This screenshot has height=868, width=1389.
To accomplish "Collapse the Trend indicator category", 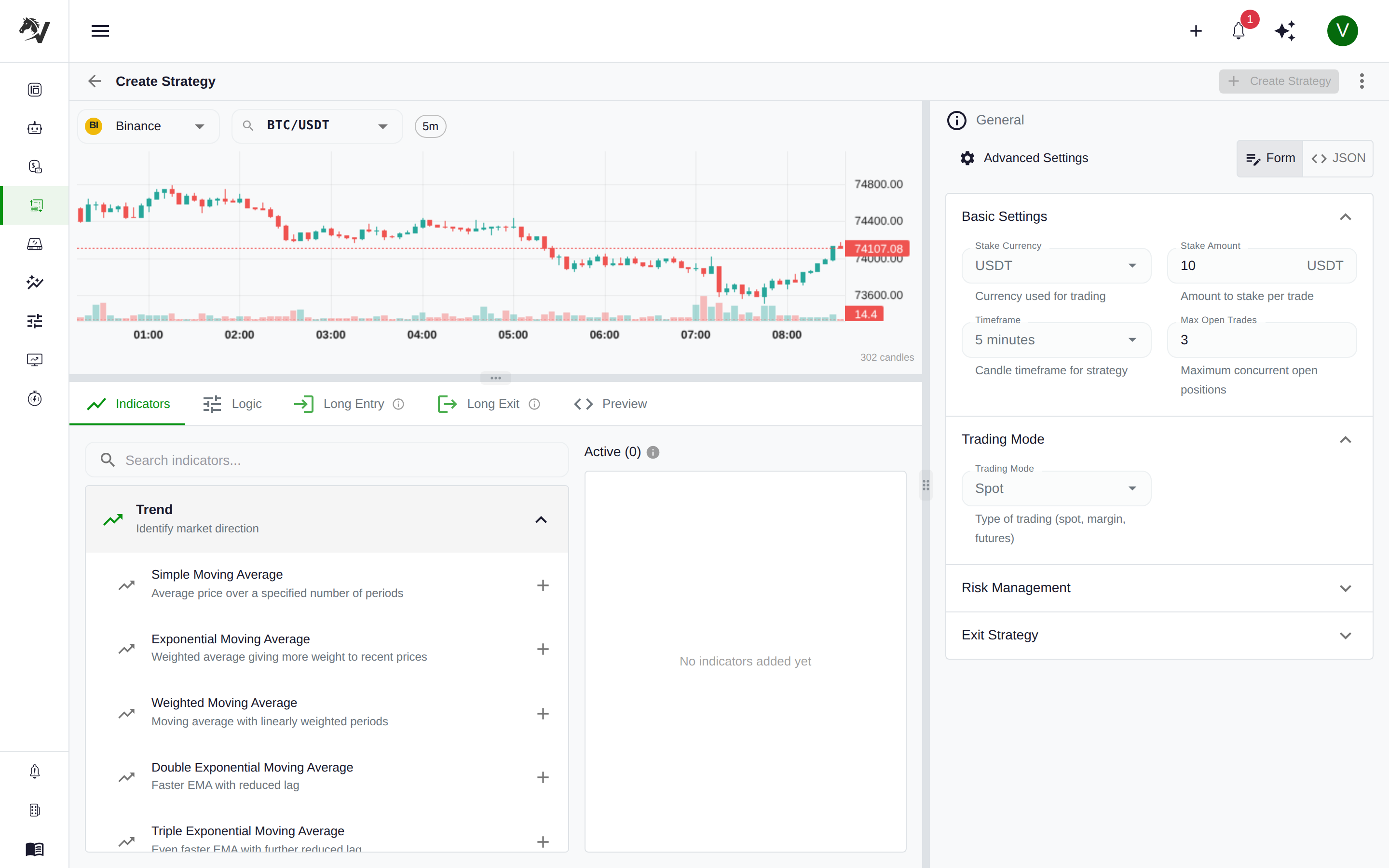I will point(327,519).
